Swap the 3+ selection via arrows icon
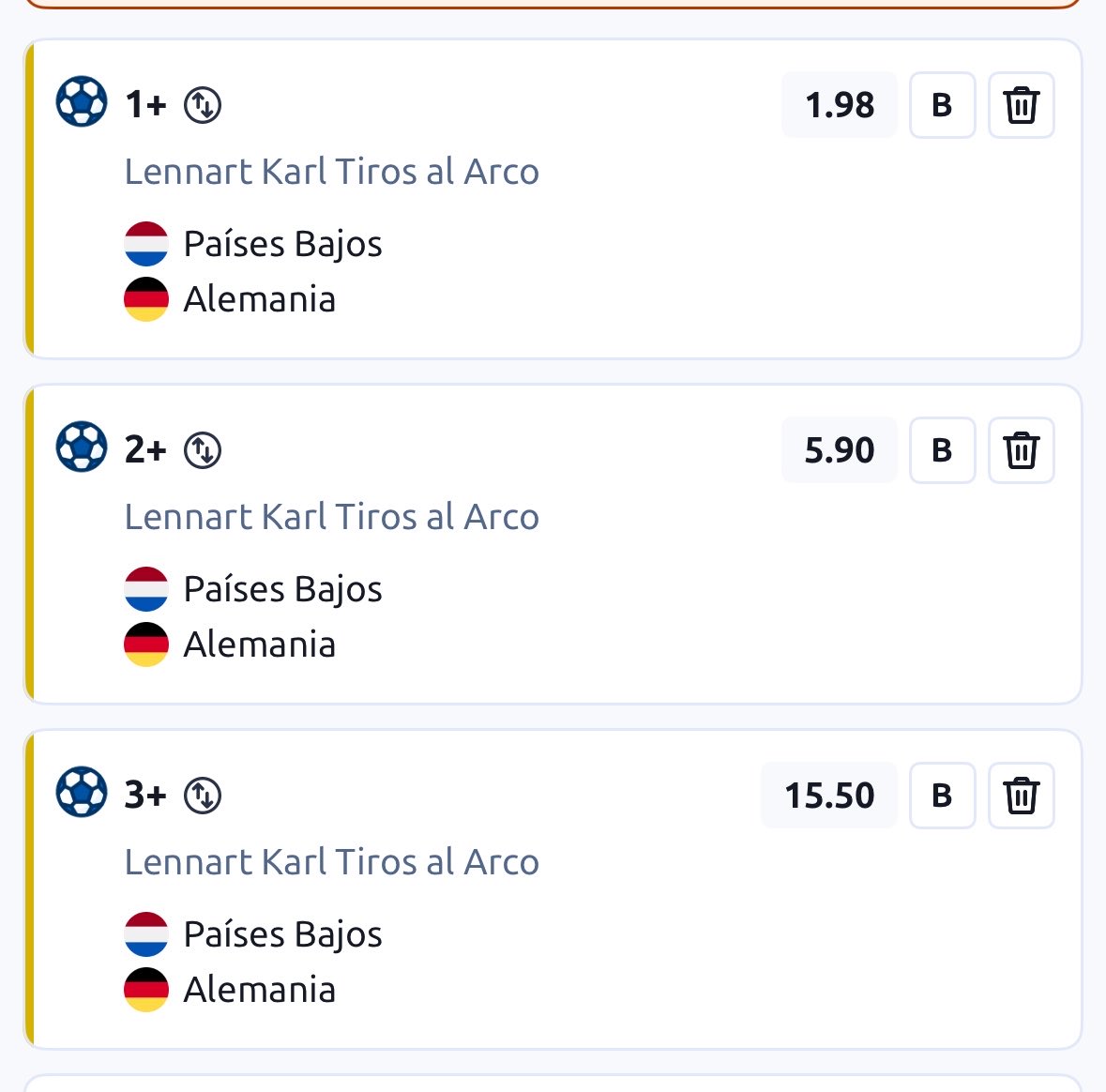This screenshot has height=1092, width=1106. click(x=203, y=795)
